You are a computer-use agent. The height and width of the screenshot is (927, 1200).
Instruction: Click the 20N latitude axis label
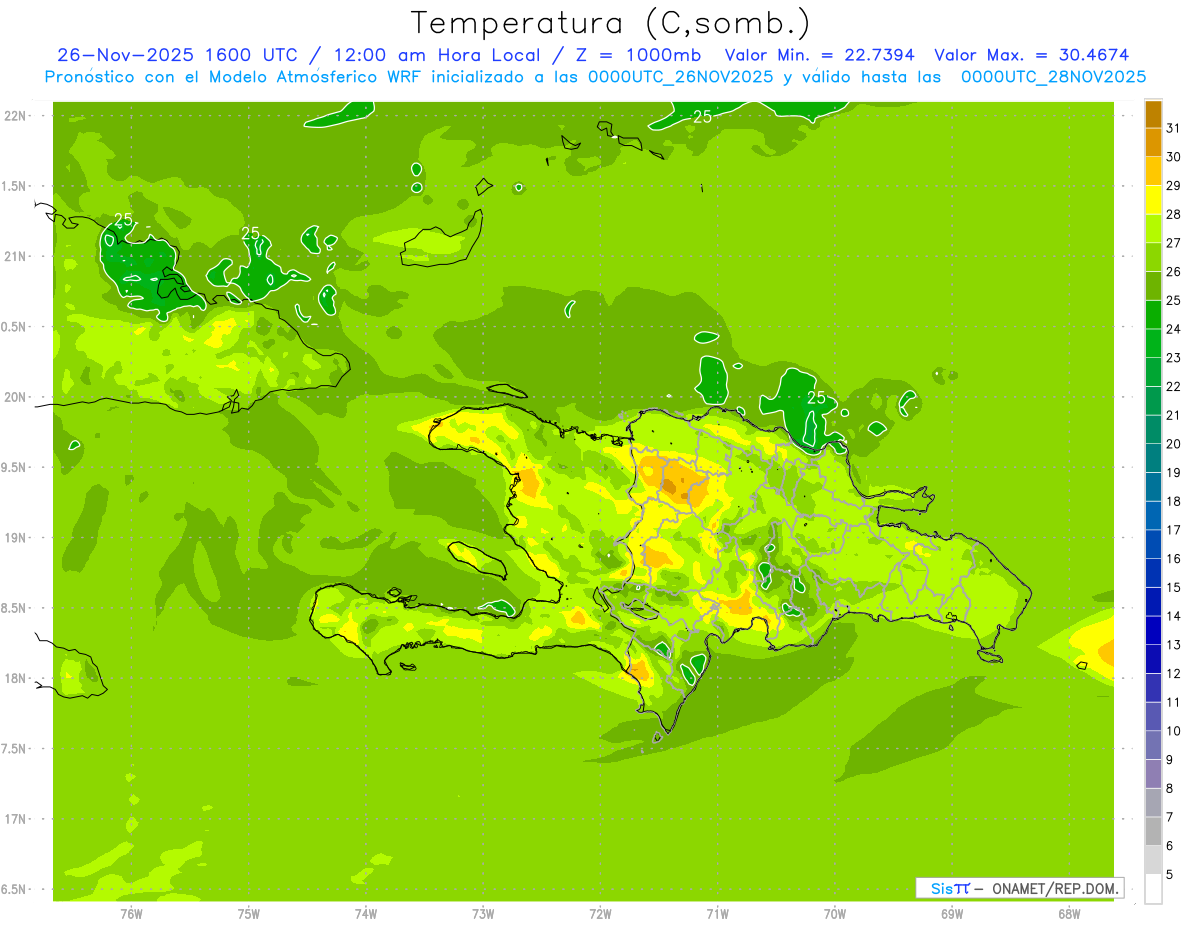click(x=15, y=397)
